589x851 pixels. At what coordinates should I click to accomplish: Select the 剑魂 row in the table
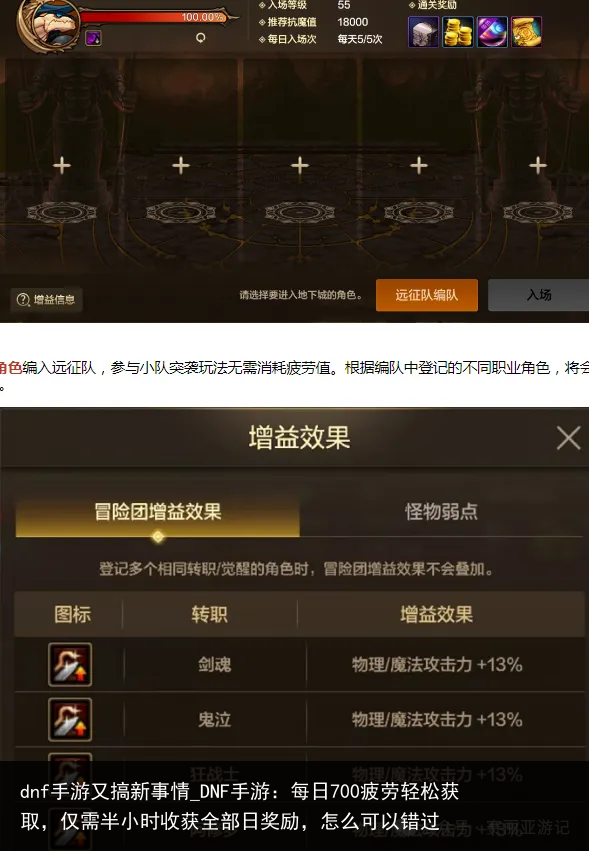(299, 664)
